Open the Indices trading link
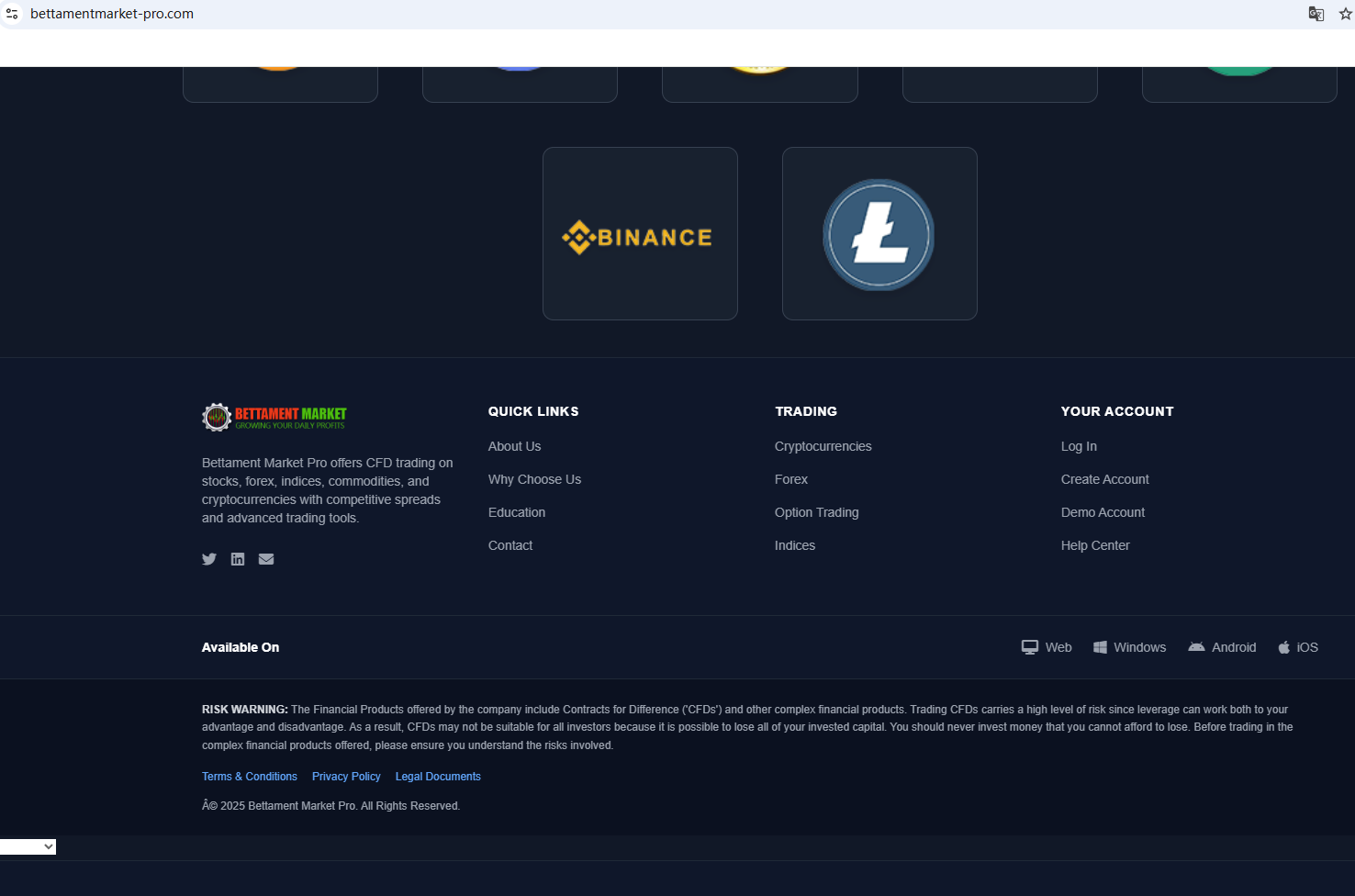Viewport: 1355px width, 896px height. pos(795,545)
